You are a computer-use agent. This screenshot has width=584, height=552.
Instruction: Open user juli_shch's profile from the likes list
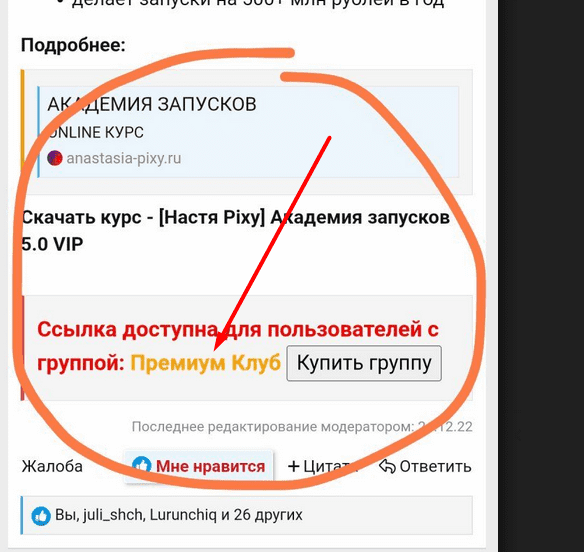click(x=114, y=515)
